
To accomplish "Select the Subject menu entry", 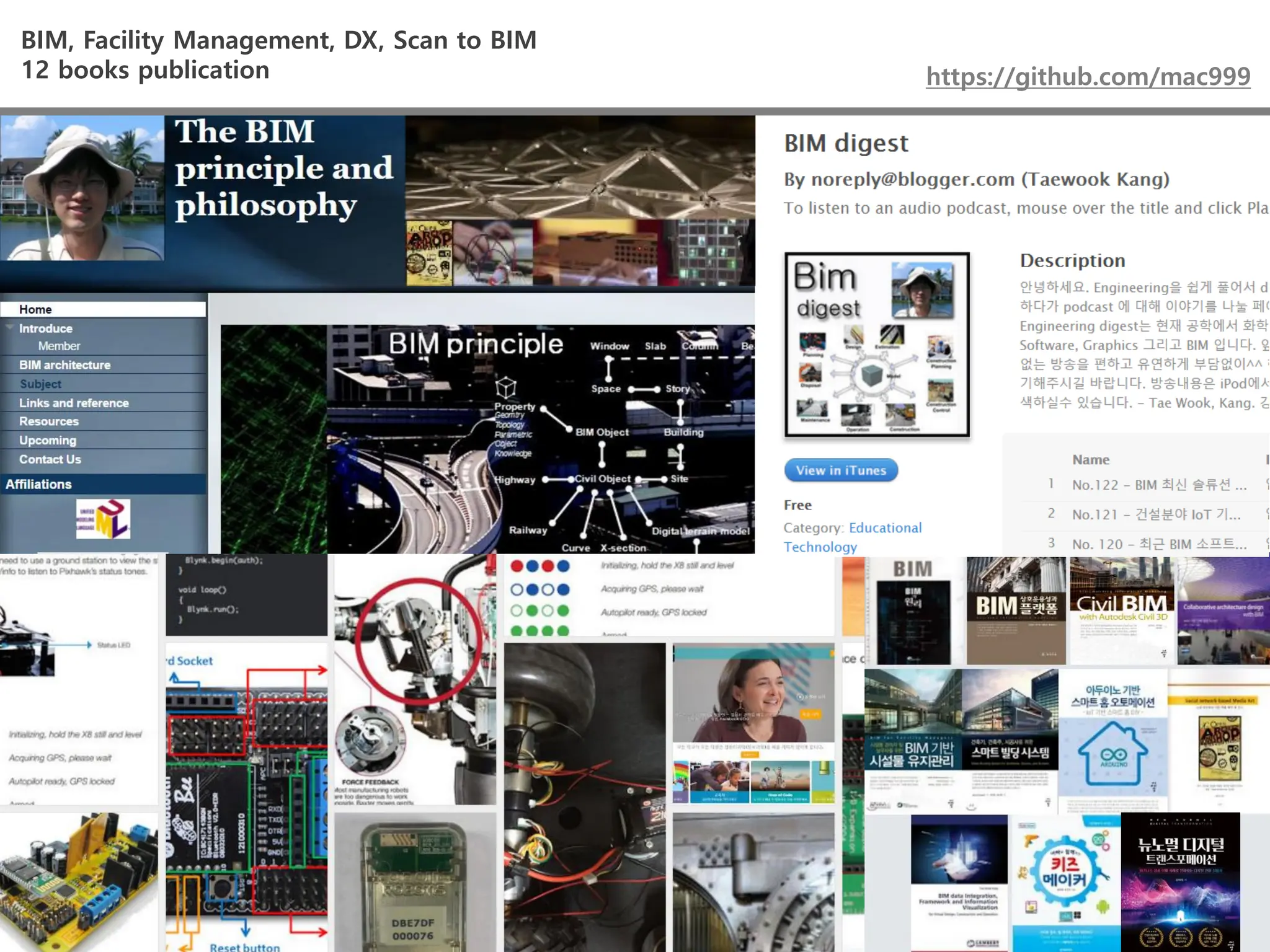I will click(40, 384).
